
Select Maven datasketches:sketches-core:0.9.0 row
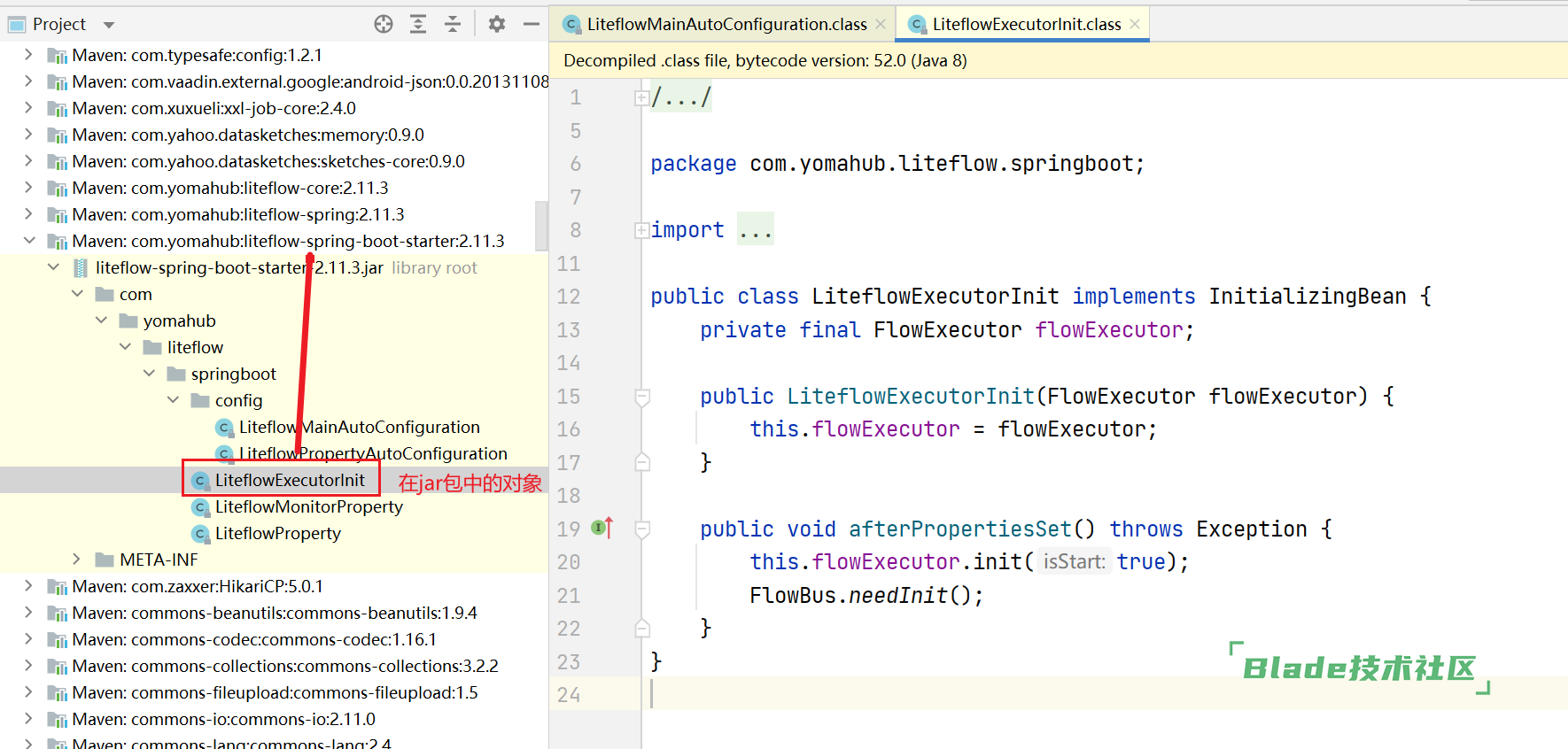pyautogui.click(x=275, y=161)
